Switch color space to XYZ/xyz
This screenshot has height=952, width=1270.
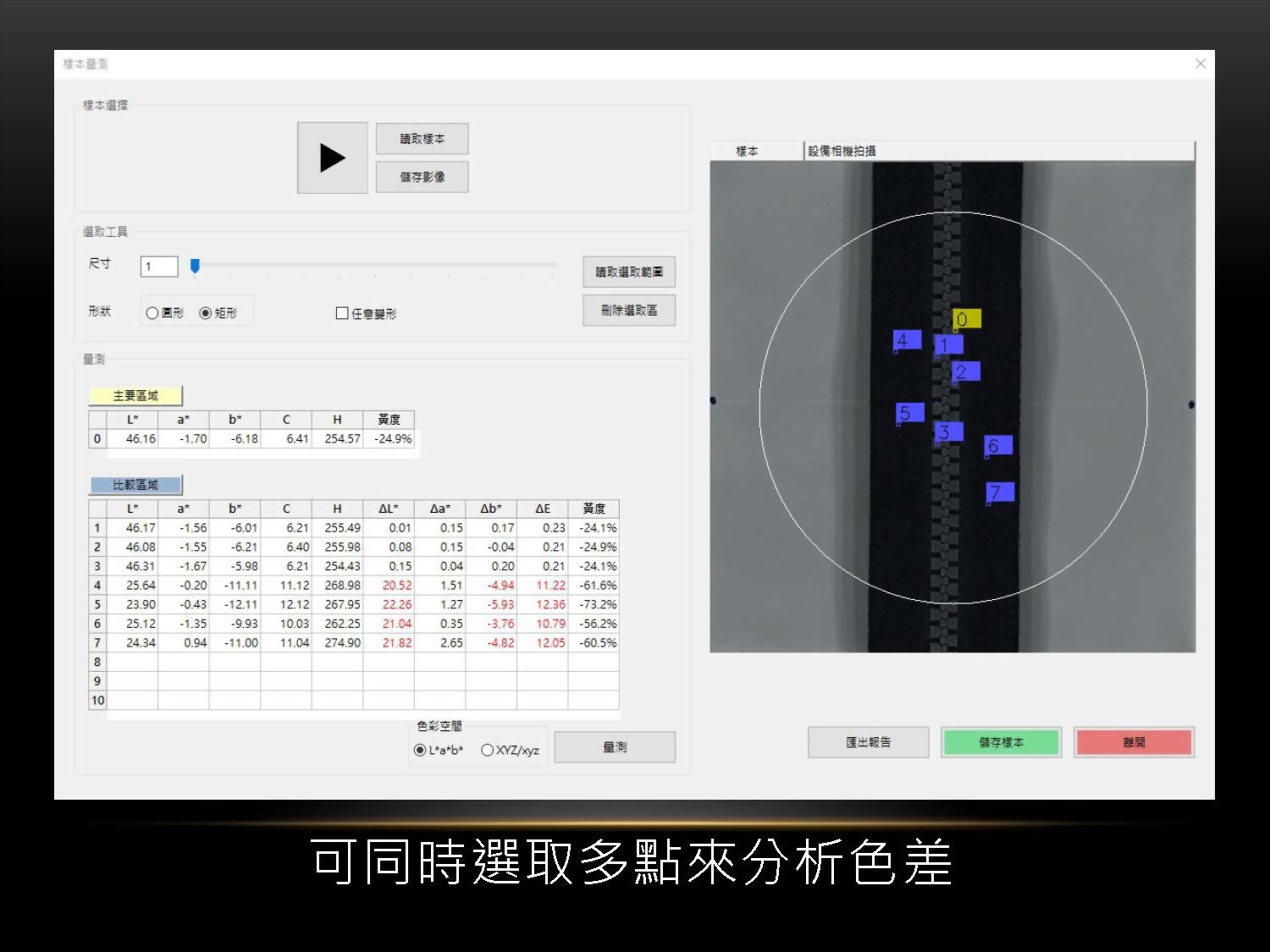[x=487, y=750]
